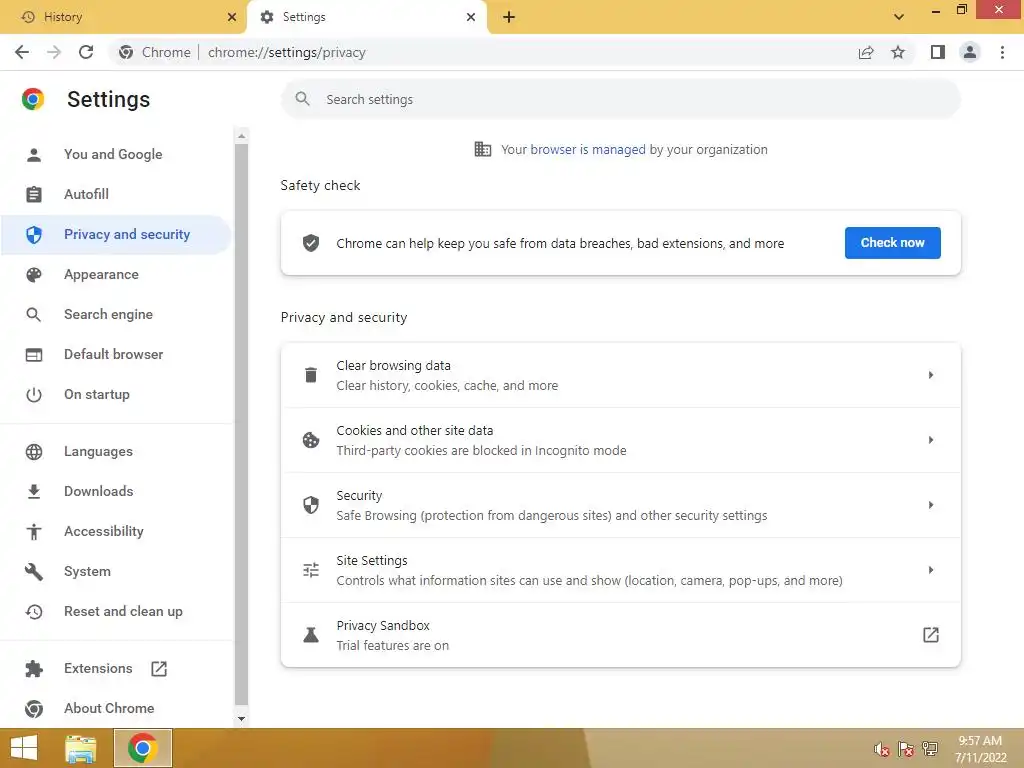Click the share page icon
Viewport: 1024px width, 768px height.
point(866,52)
